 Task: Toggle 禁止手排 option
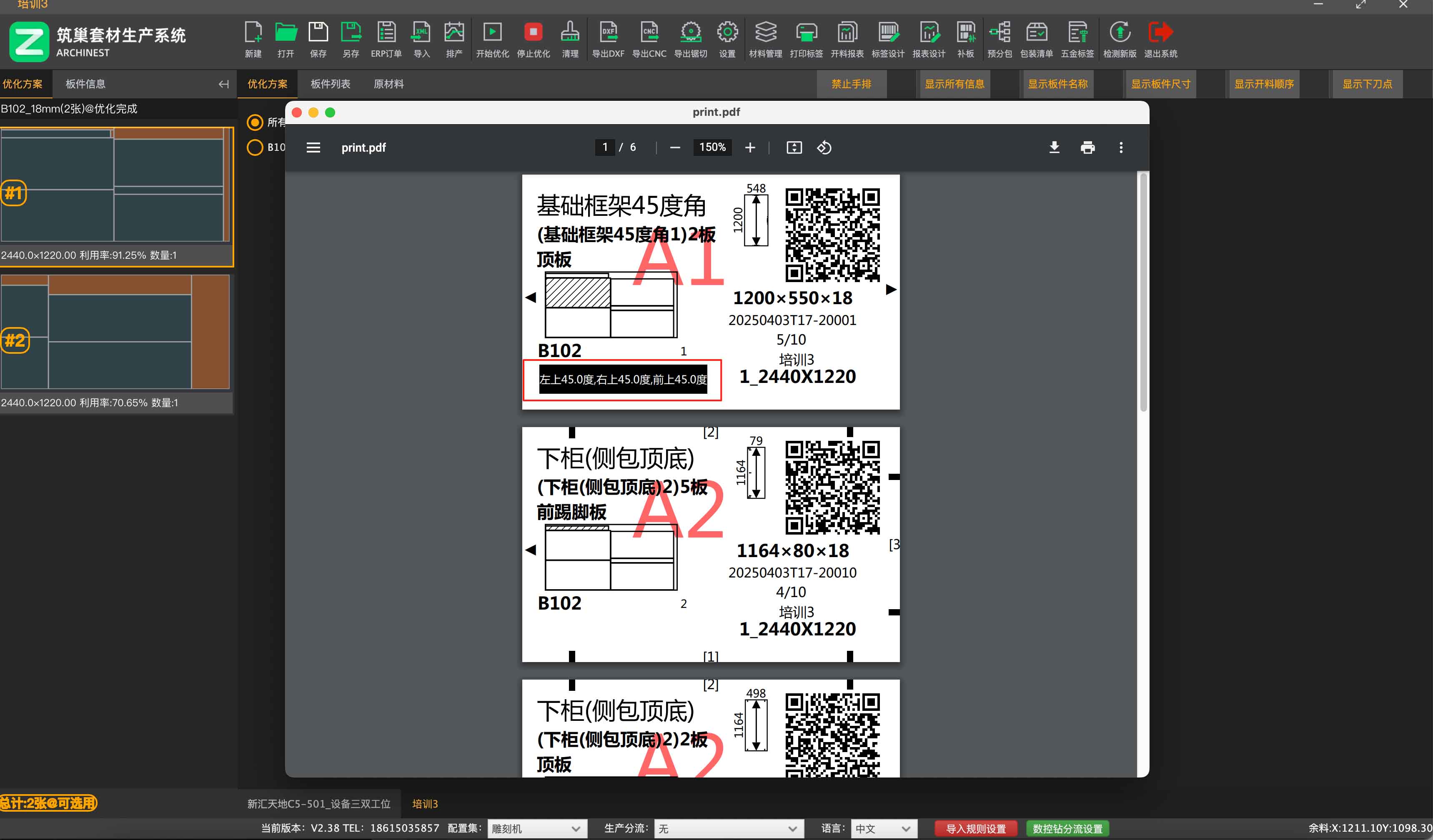851,84
